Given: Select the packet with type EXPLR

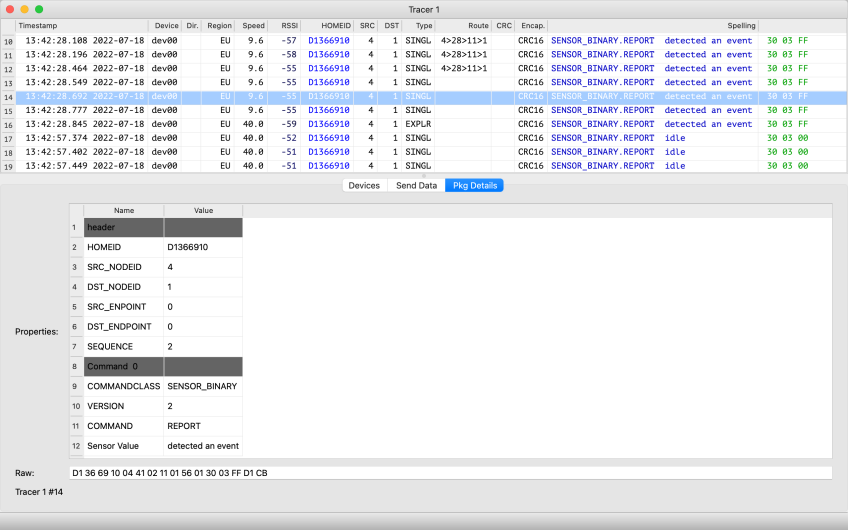Looking at the screenshot, I should [418, 124].
